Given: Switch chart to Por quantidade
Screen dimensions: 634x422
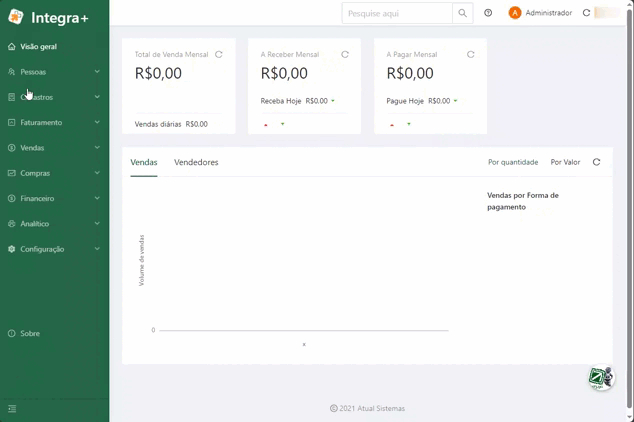Looking at the screenshot, I should pos(513,162).
